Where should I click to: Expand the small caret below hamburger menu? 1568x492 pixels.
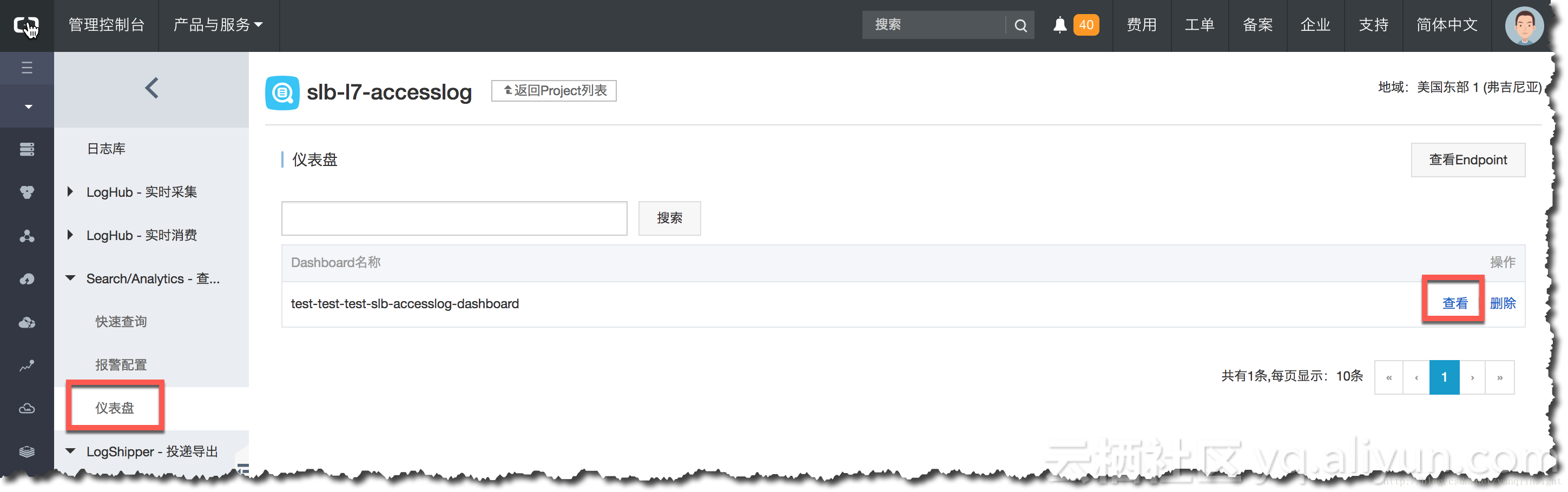coord(28,107)
